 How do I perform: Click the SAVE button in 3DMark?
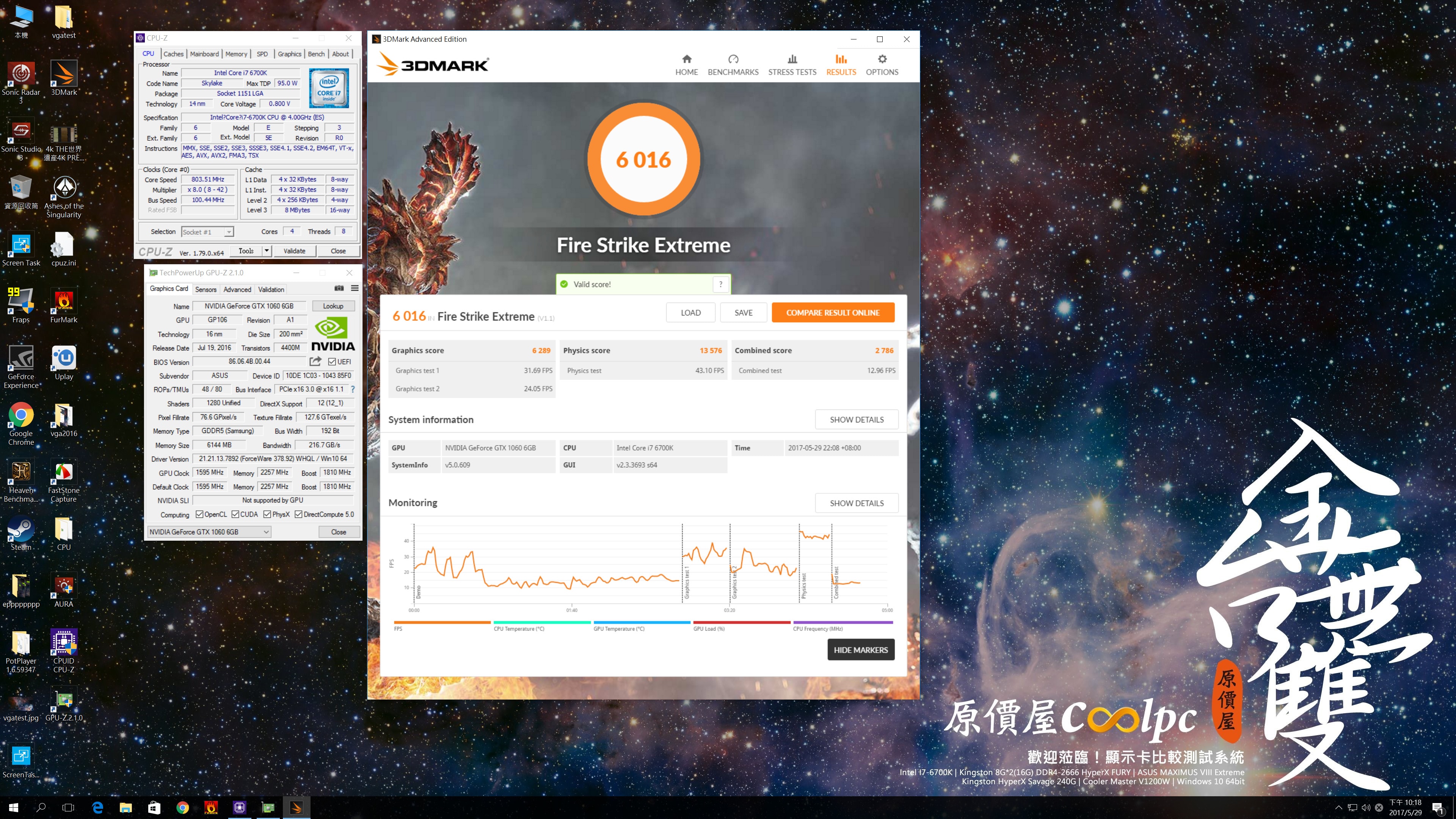[743, 312]
